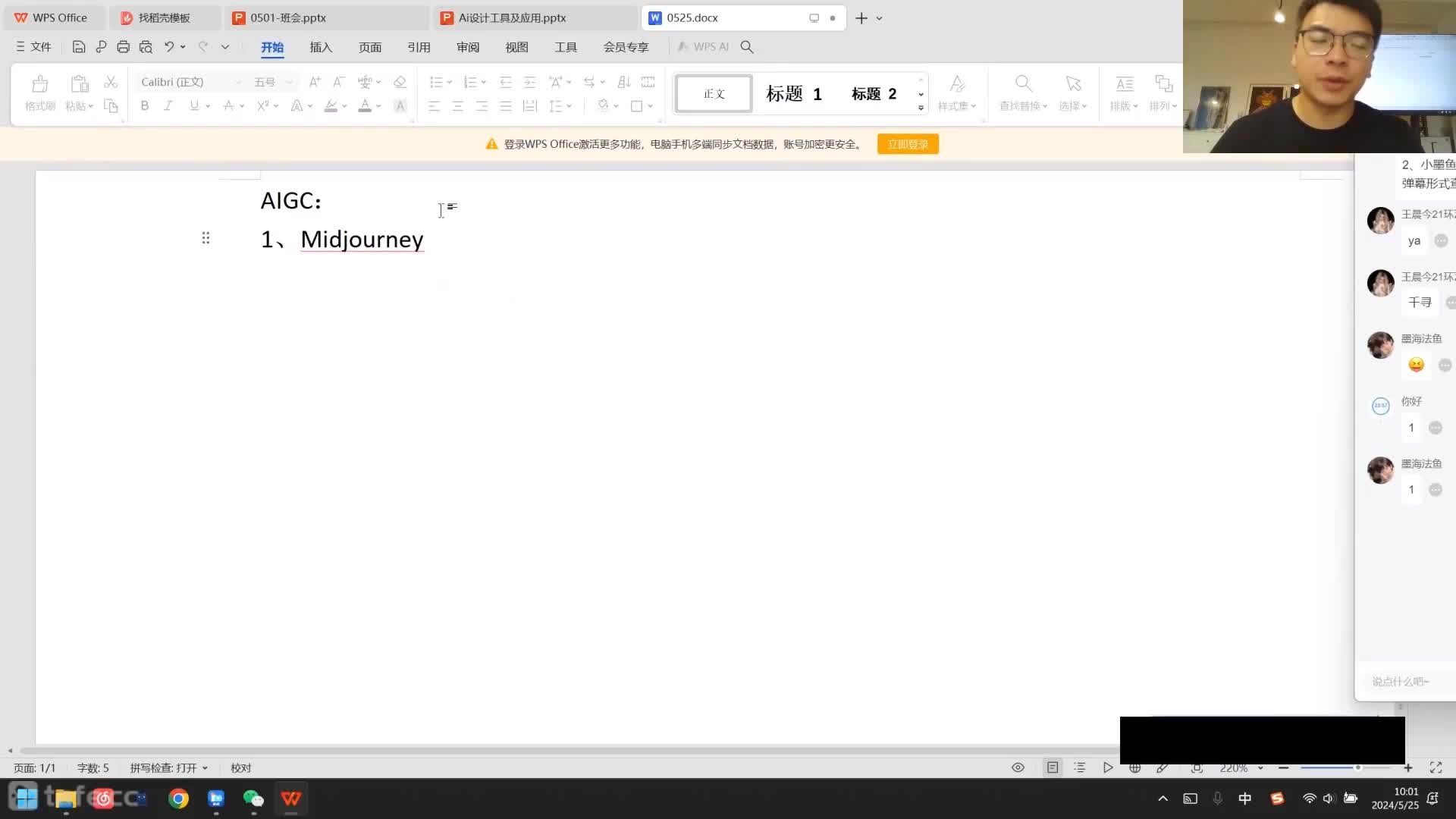Open the zoom percentage 220% dropdown

coord(1260,768)
